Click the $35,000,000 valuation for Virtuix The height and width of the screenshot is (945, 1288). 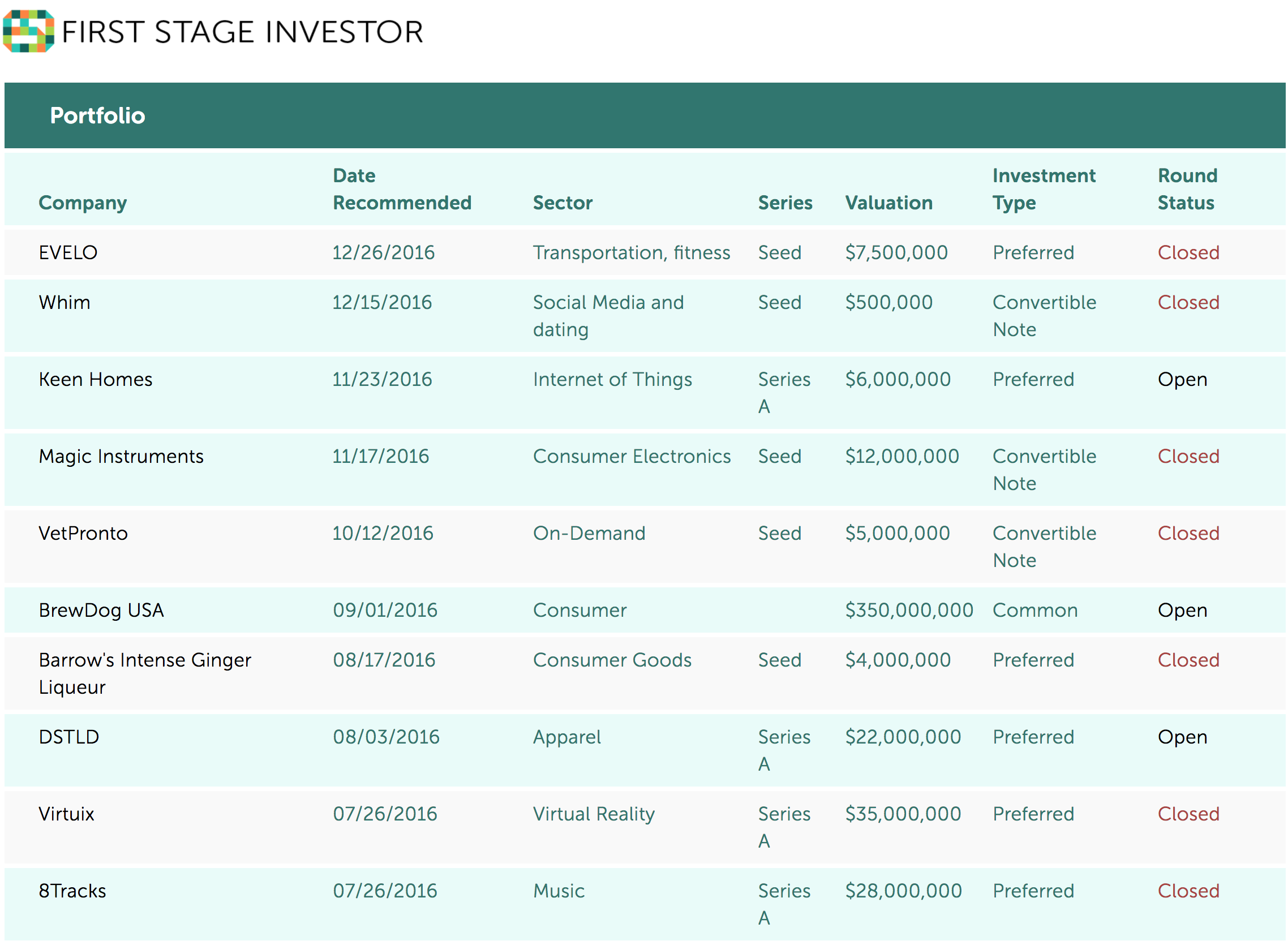(x=903, y=815)
